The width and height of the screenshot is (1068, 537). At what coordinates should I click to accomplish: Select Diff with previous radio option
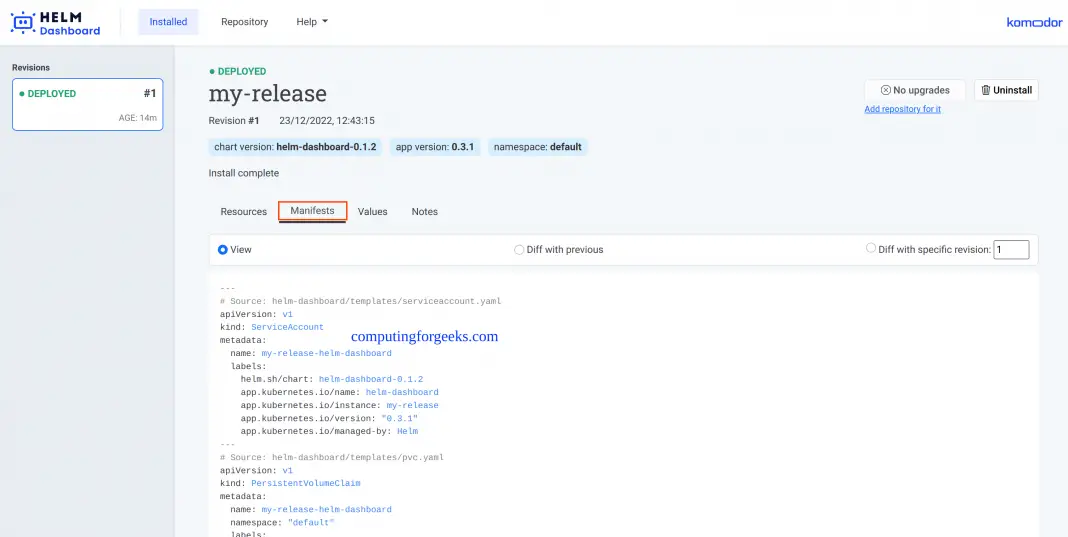point(519,250)
